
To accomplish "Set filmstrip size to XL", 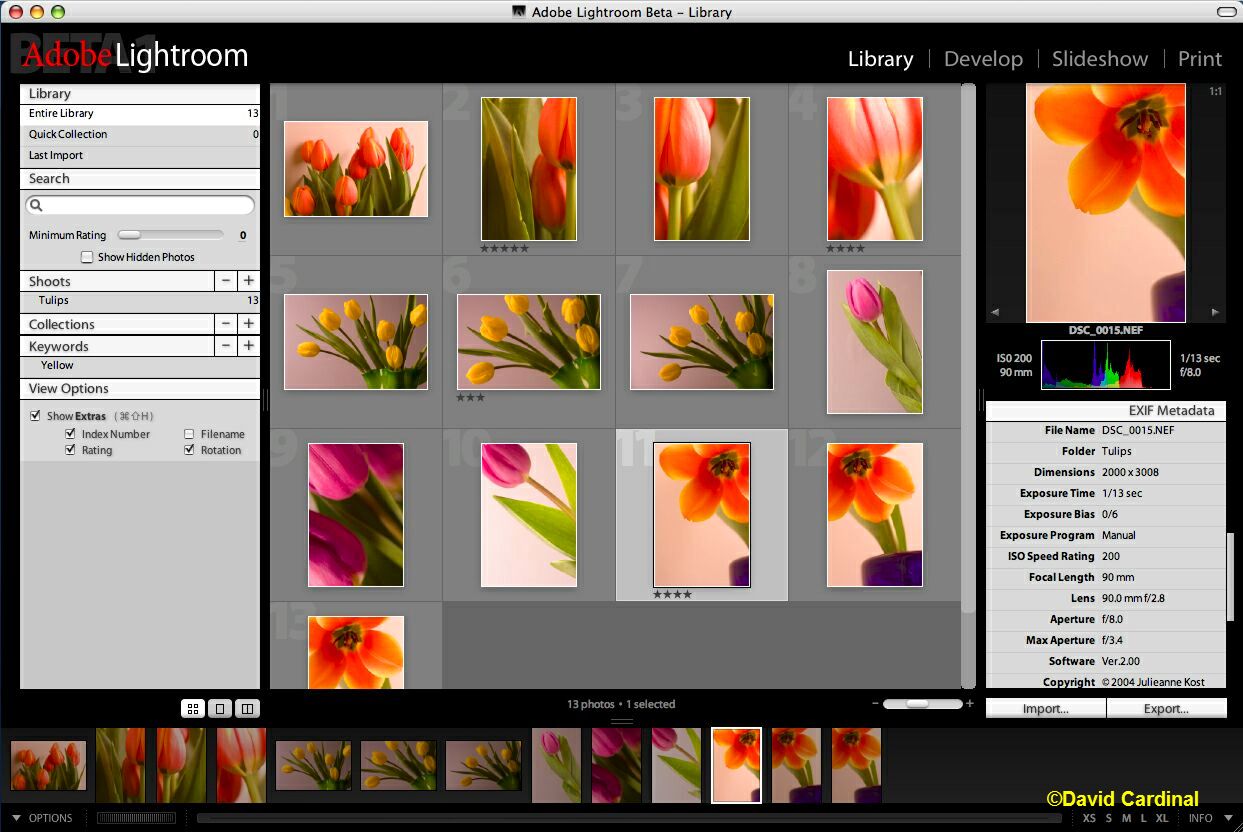I will (x=1162, y=818).
